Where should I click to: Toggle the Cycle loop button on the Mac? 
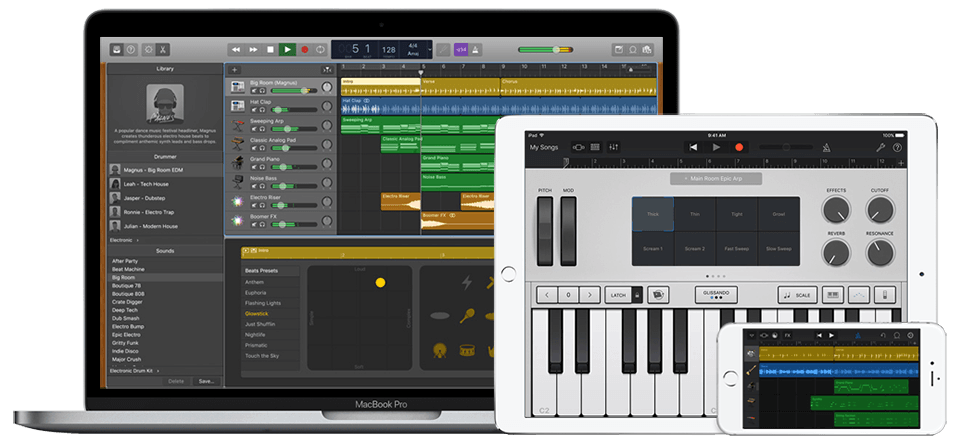pos(320,48)
